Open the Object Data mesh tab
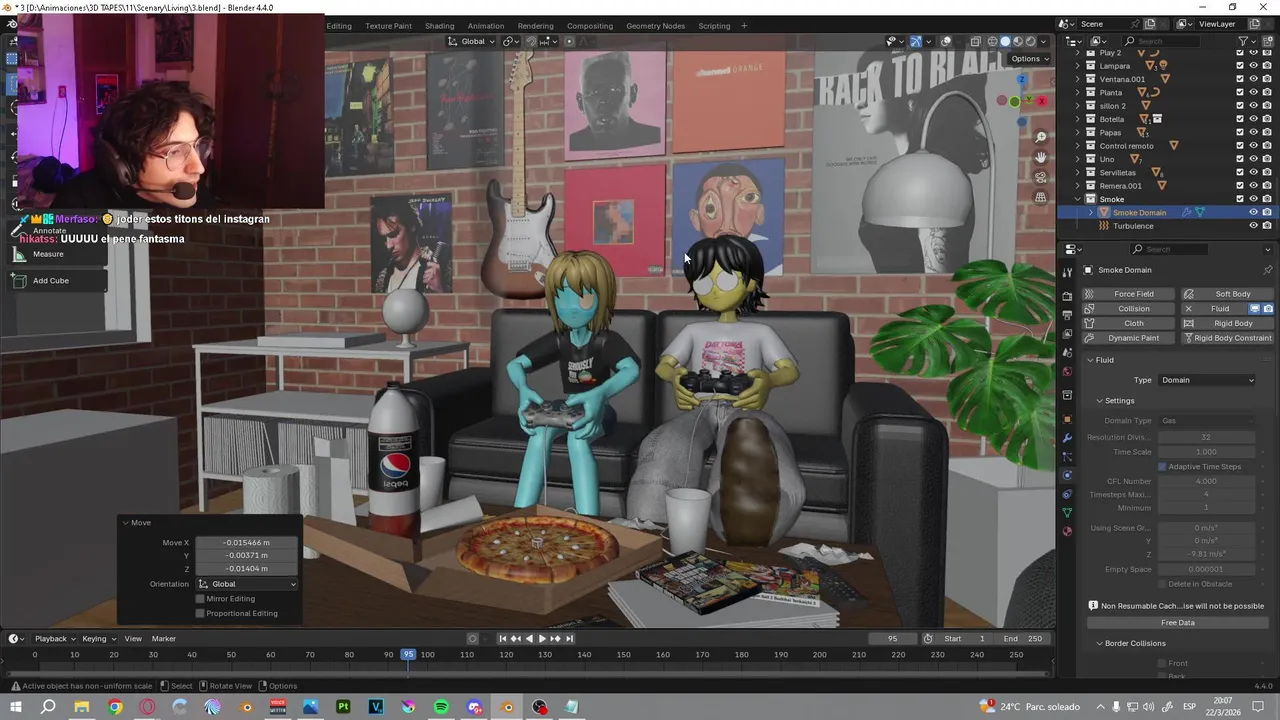Screen dimensions: 1280x720 (x=1067, y=513)
